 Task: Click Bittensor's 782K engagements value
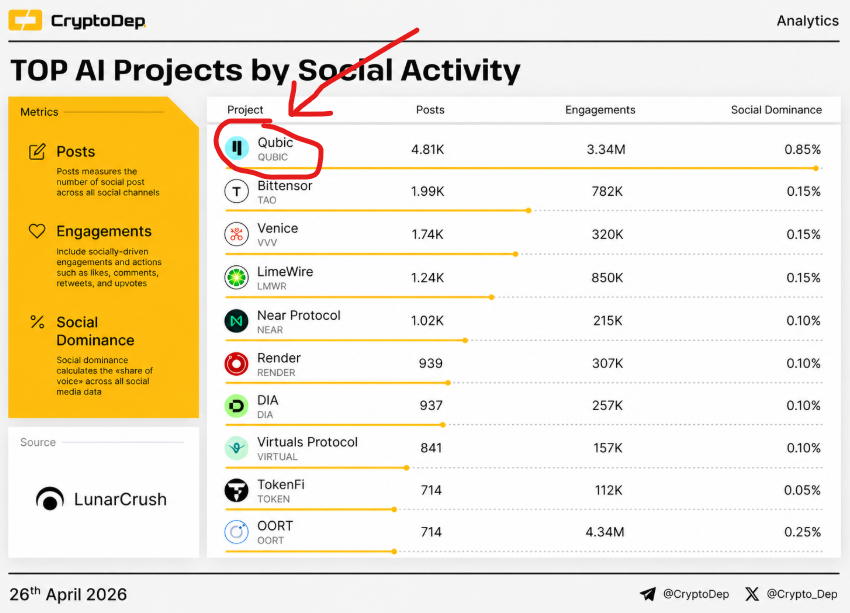click(x=607, y=191)
